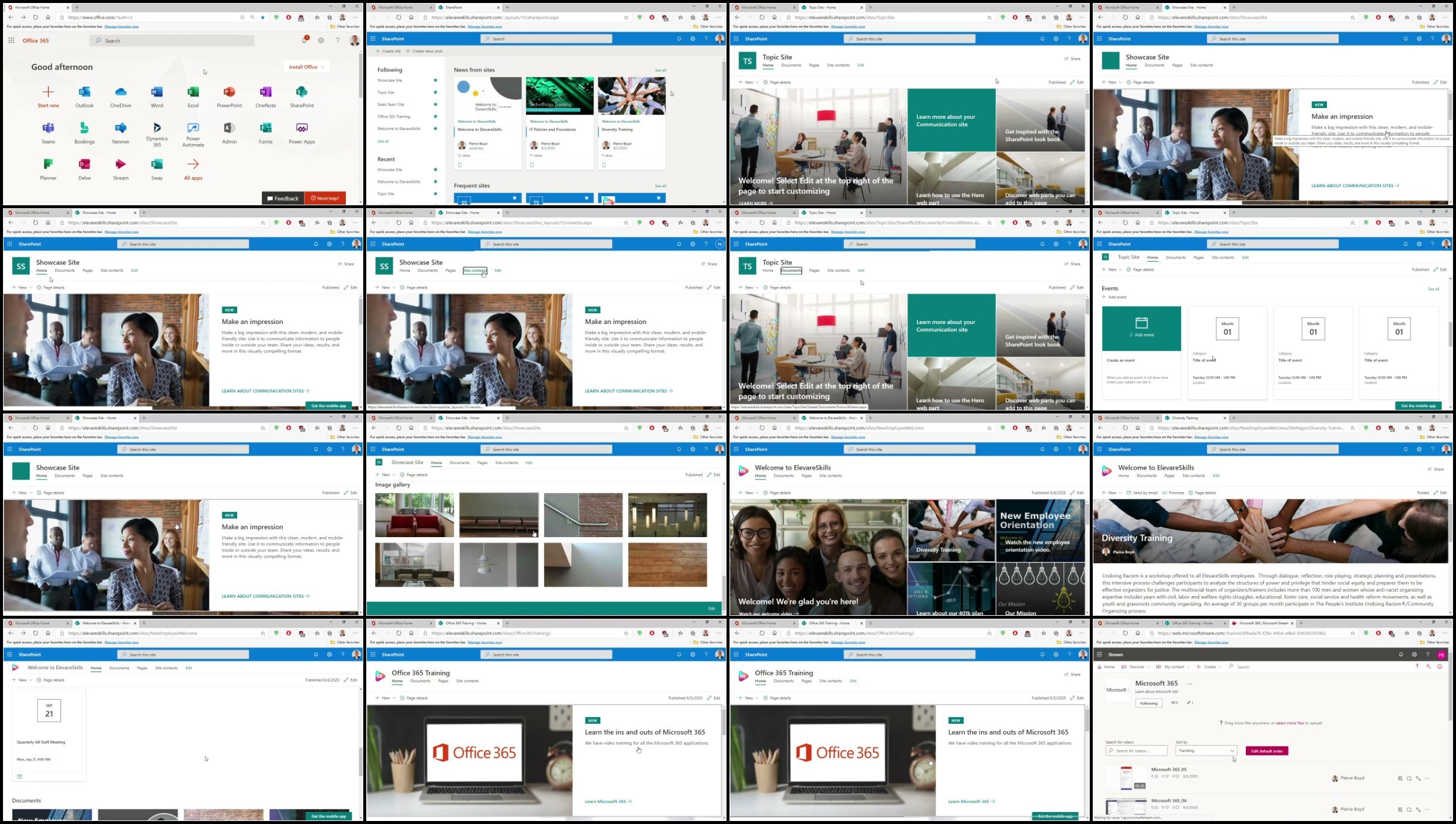Open the Sway app icon
This screenshot has width=1456, height=824.
(157, 164)
